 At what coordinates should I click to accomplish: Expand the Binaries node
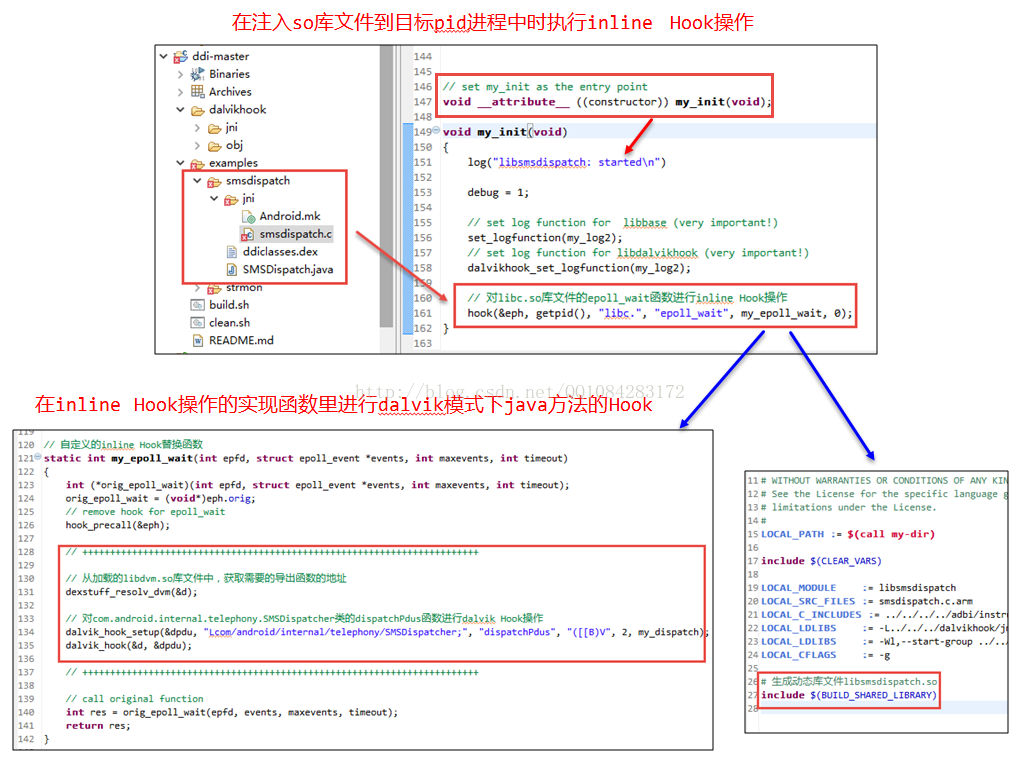pyautogui.click(x=180, y=74)
